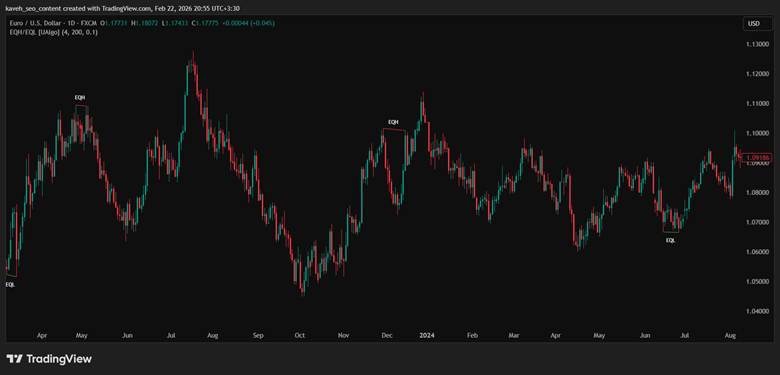Click the Oct label on the time axis
The width and height of the screenshot is (780, 375).
tap(299, 336)
